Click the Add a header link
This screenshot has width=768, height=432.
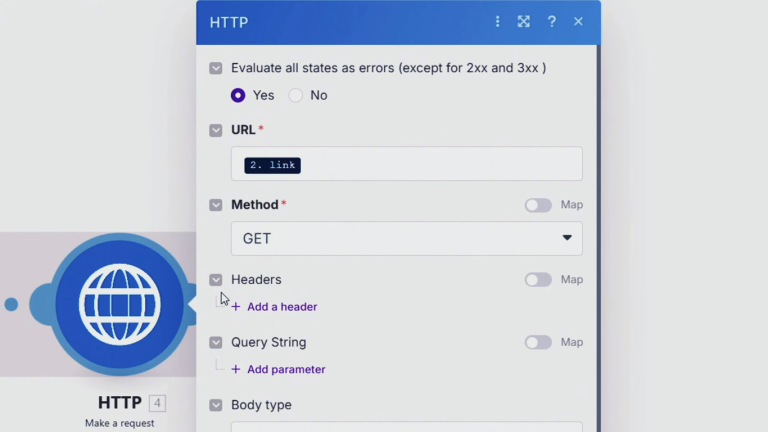282,307
